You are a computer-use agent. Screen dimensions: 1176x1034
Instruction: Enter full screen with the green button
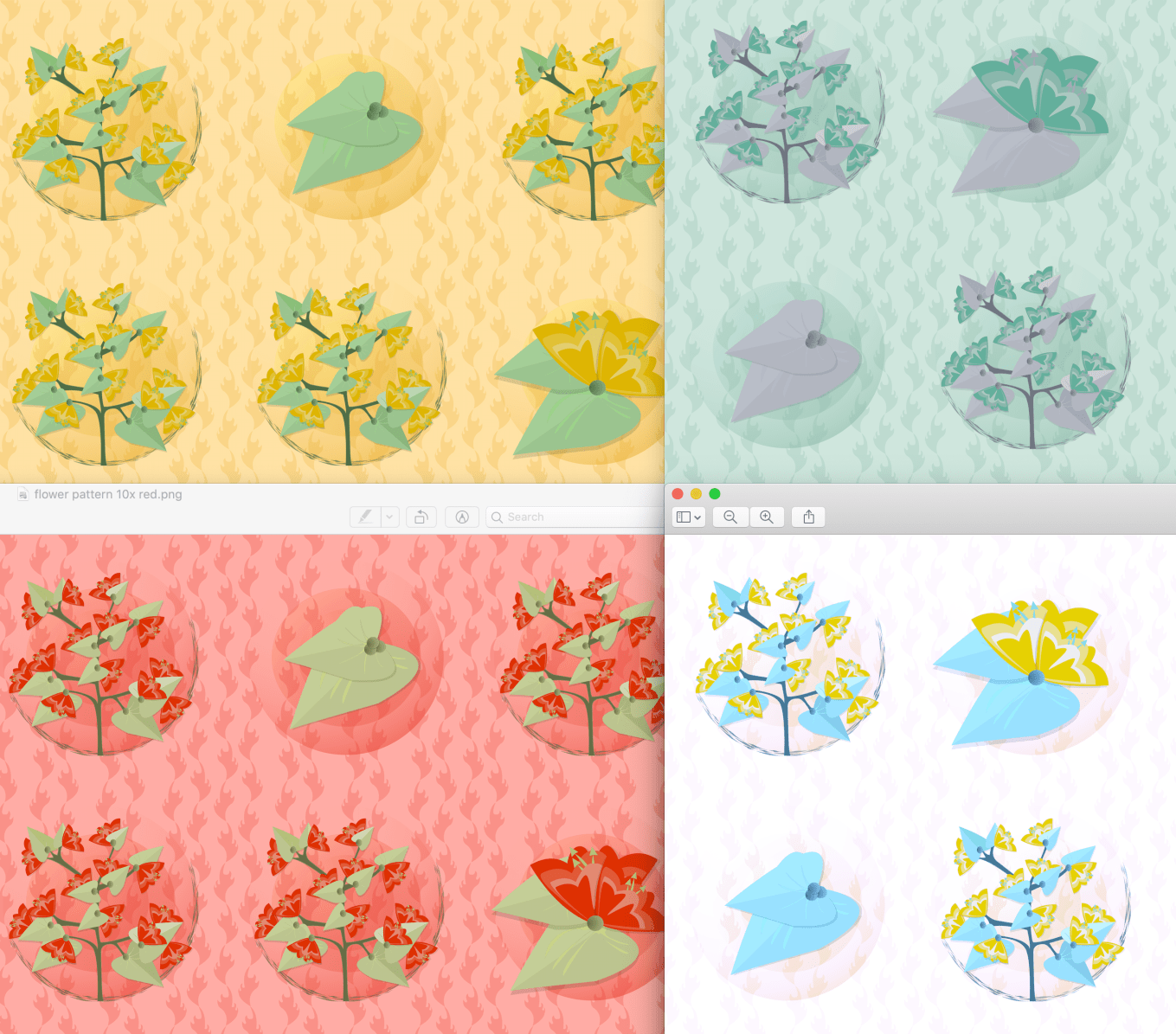pos(715,494)
